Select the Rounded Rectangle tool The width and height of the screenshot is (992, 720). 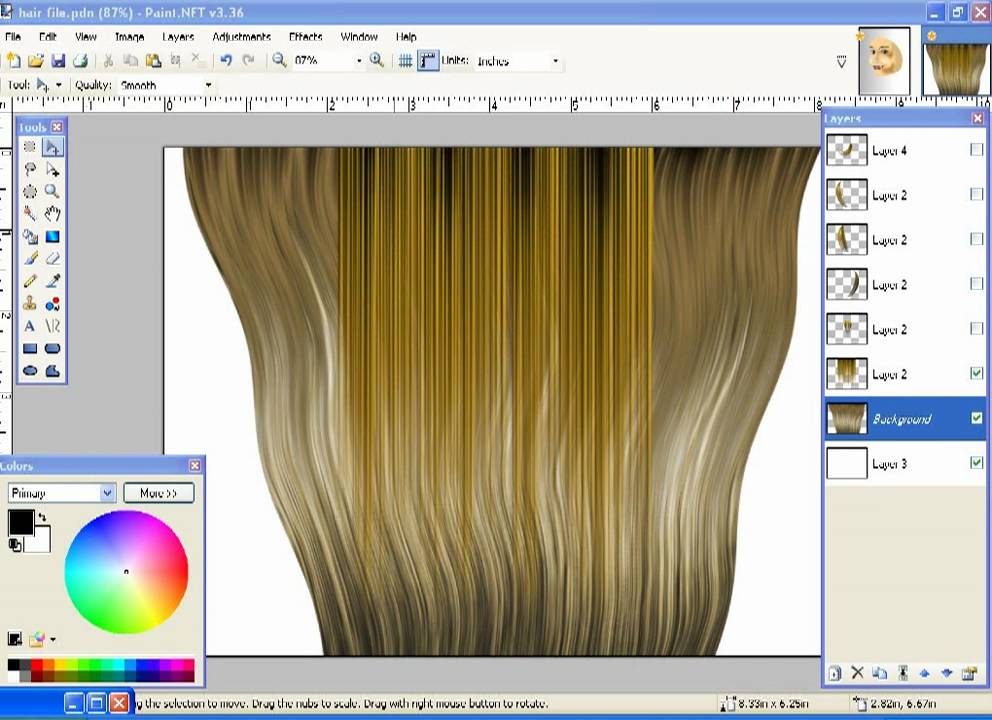coord(53,348)
